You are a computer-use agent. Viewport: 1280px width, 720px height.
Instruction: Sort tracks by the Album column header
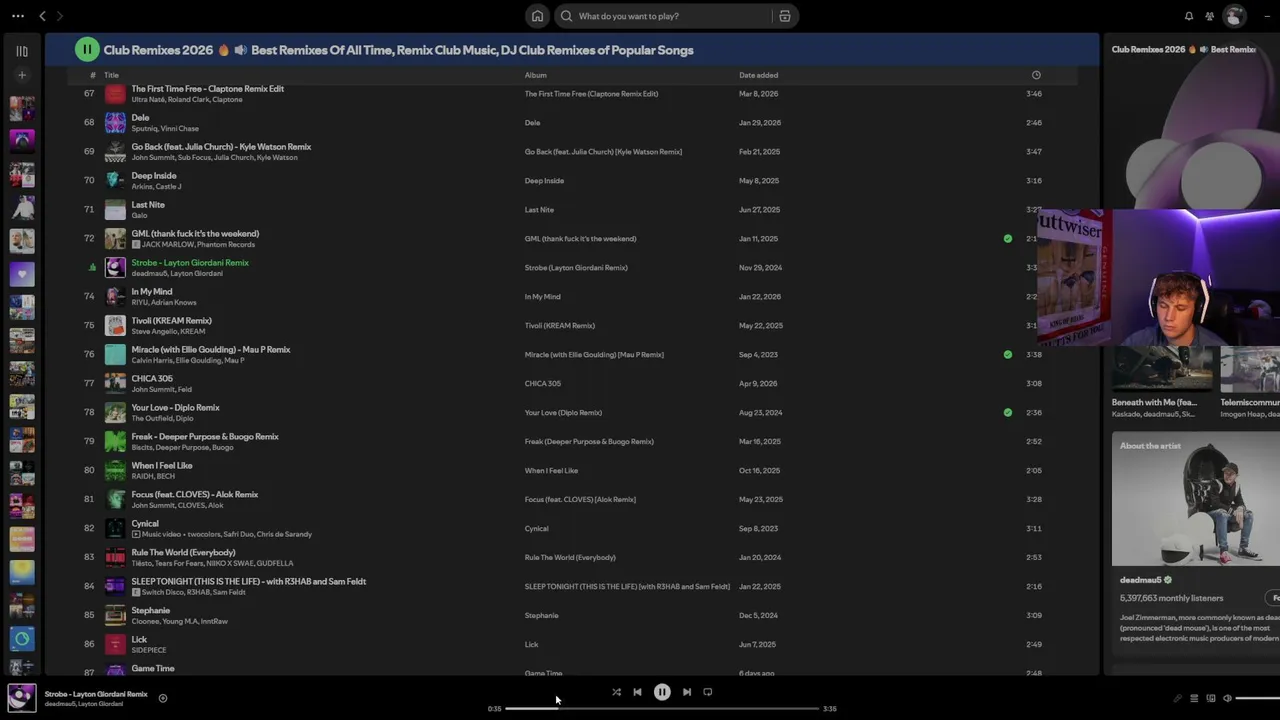tap(536, 75)
